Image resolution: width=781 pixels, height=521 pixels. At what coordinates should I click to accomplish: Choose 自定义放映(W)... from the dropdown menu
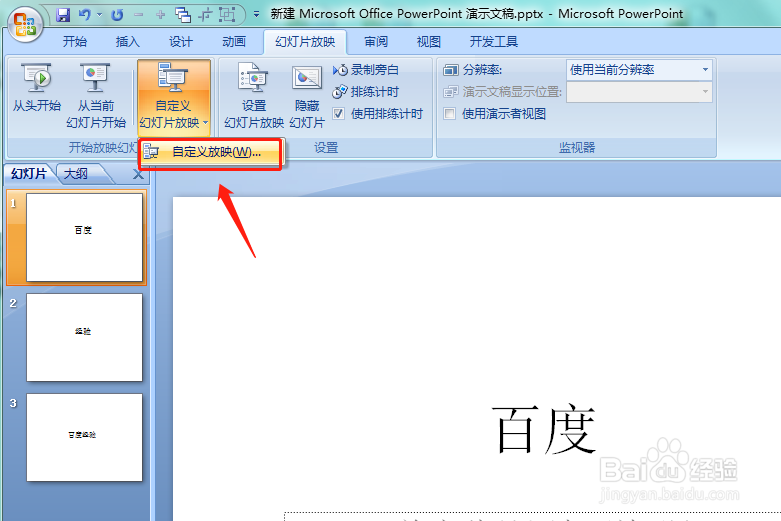coord(210,152)
